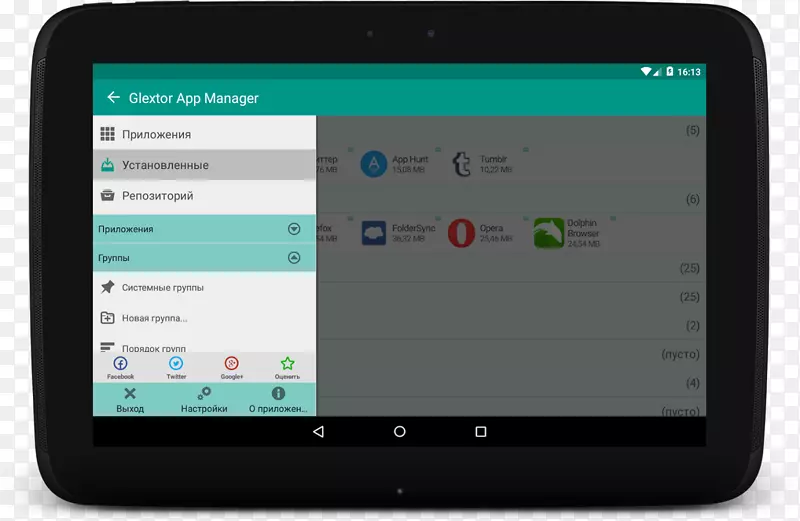Tap the battery status icon

[669, 71]
